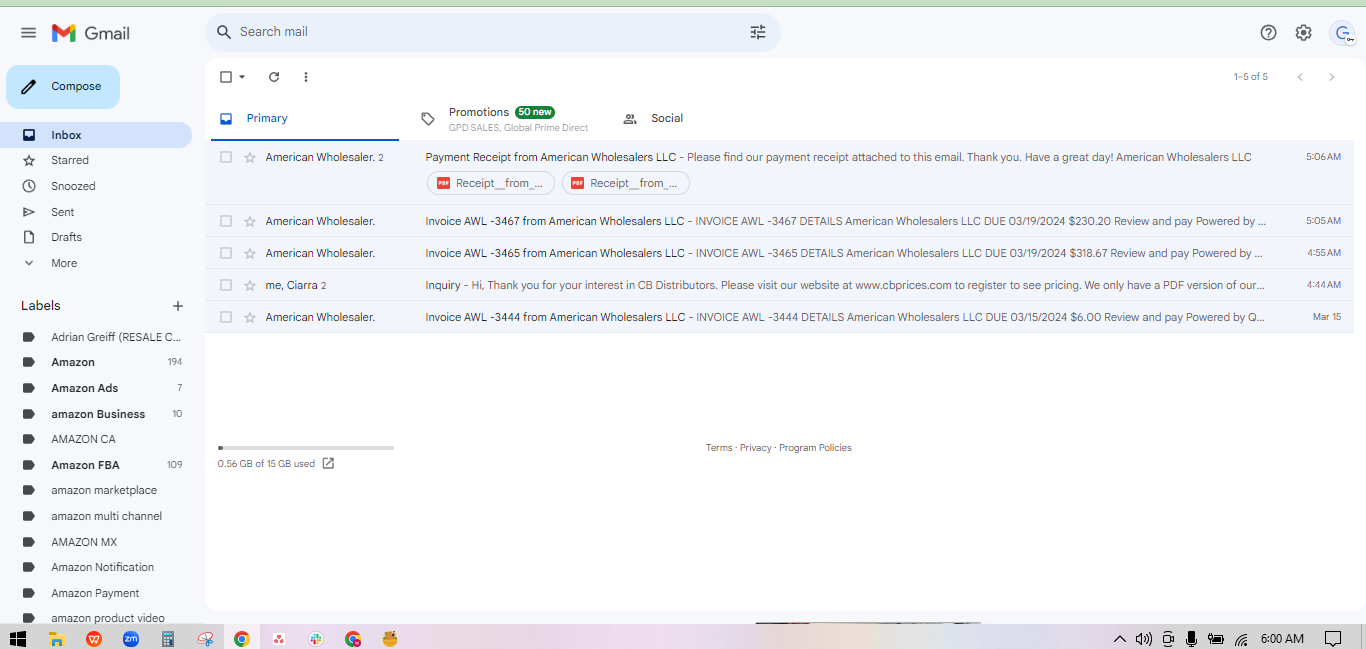This screenshot has width=1366, height=649.
Task: Open the Support help icon
Action: click(x=1268, y=32)
